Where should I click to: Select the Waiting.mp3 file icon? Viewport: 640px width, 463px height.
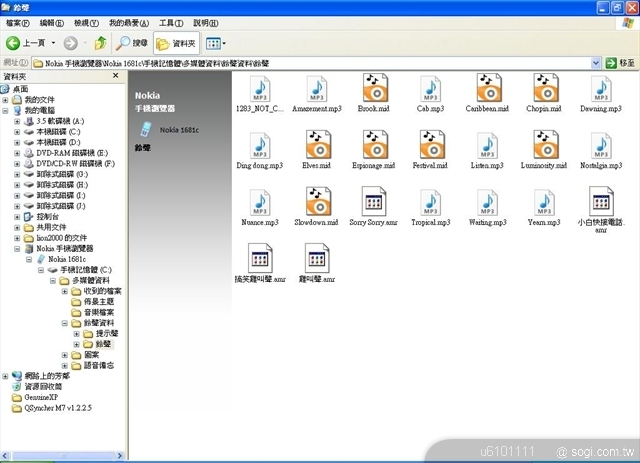tap(487, 202)
